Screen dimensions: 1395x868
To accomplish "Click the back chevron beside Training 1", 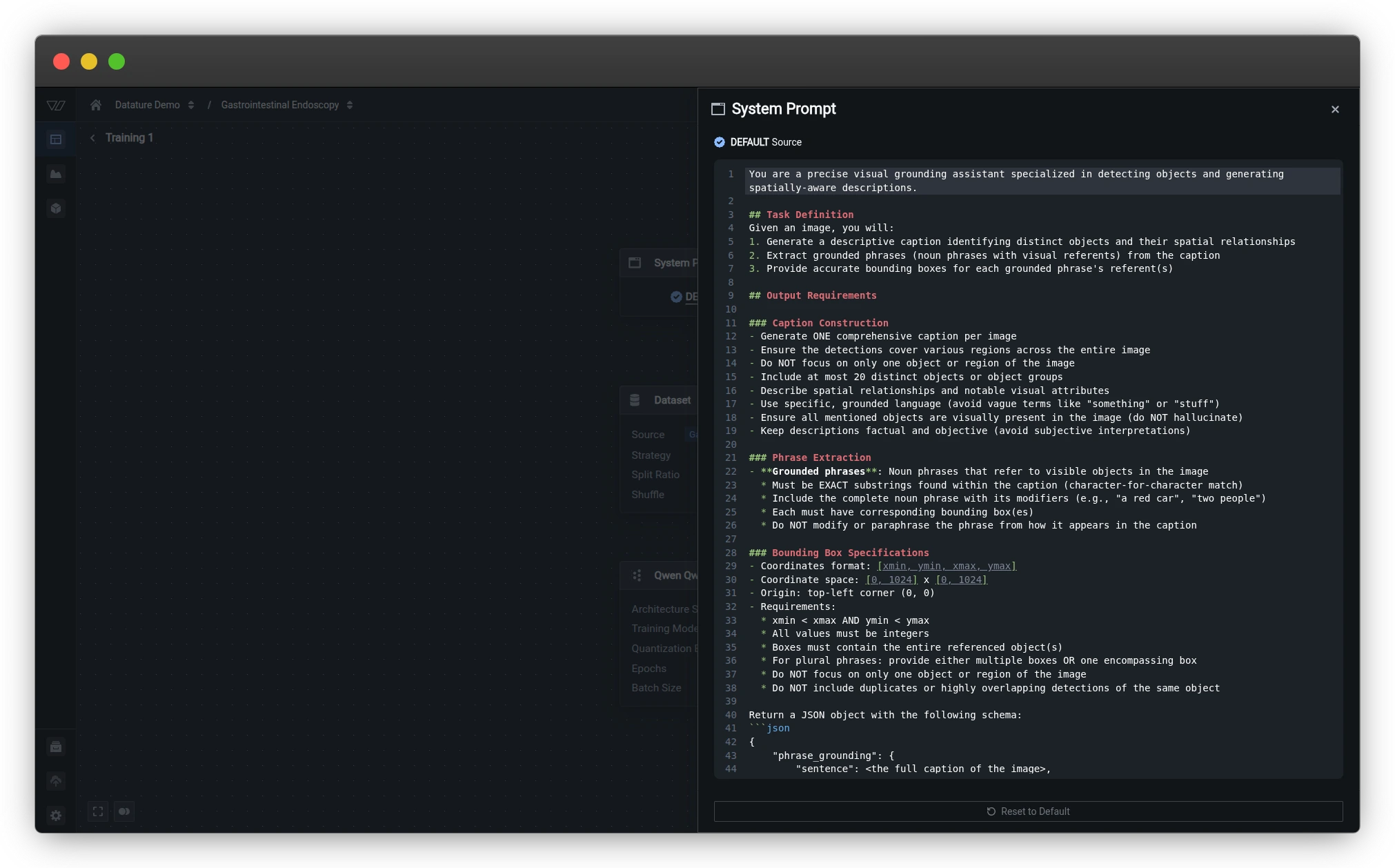I will coord(92,138).
